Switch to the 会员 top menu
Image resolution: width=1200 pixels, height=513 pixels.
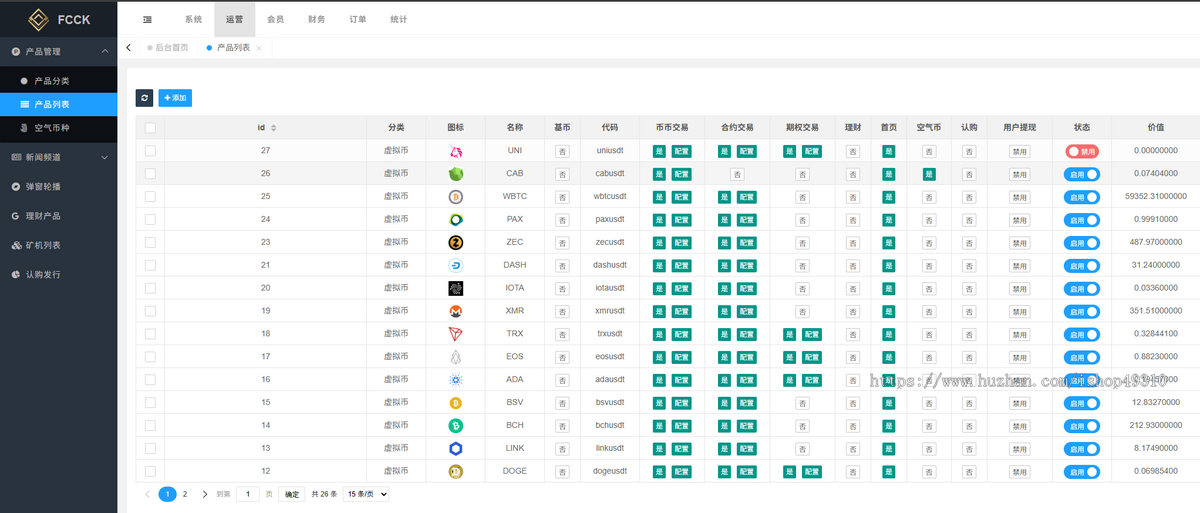tap(275, 19)
